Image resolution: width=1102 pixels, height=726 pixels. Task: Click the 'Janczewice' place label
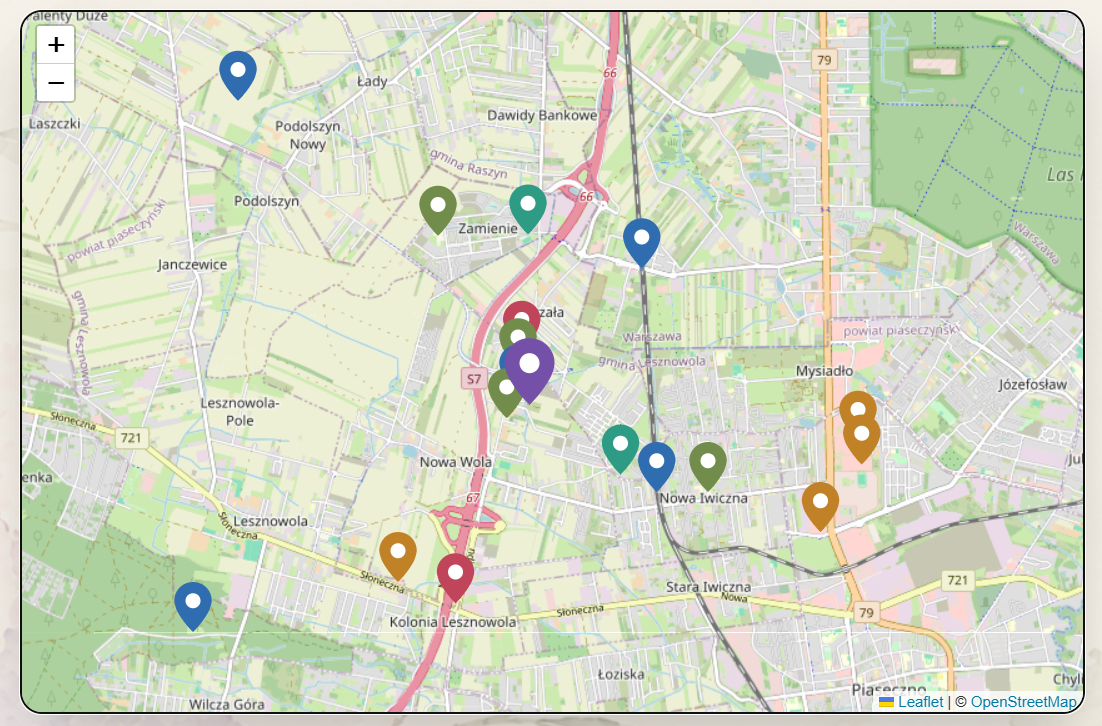192,265
